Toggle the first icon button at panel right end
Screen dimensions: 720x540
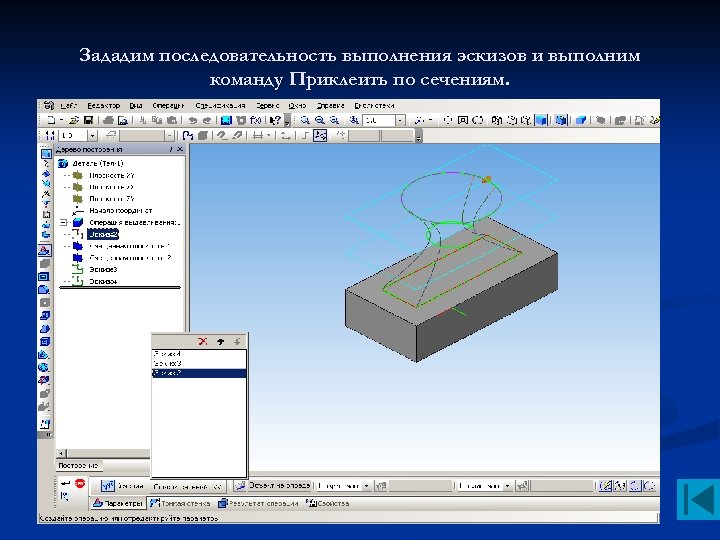(606, 486)
